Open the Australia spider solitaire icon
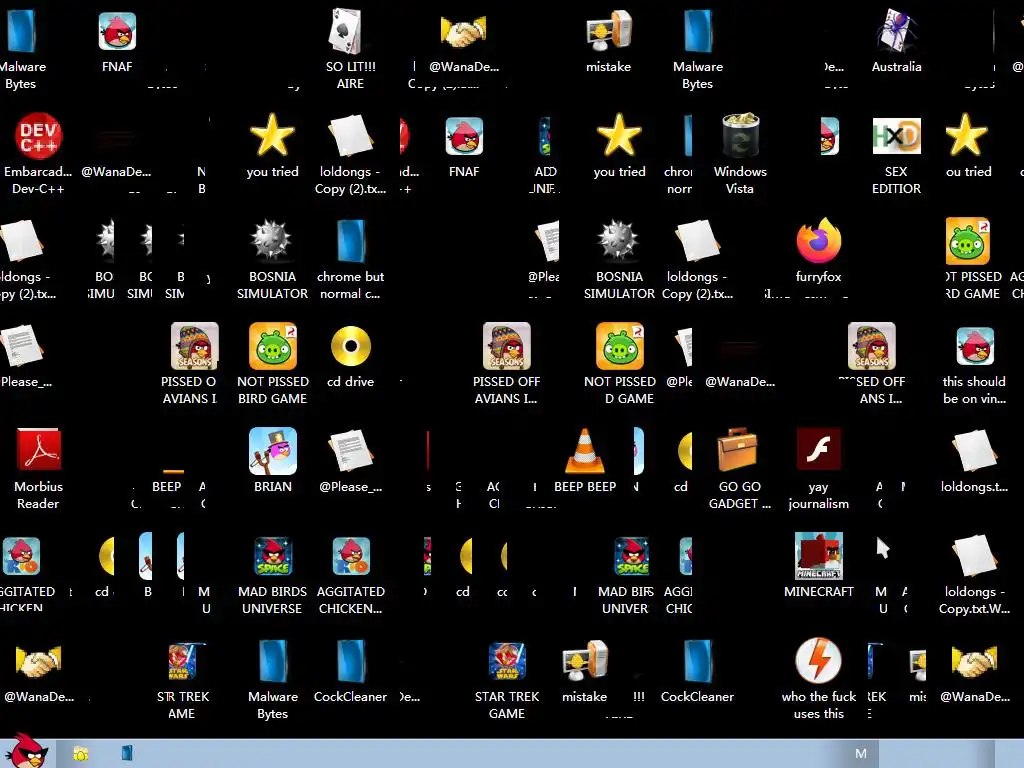1024x768 pixels. [897, 30]
